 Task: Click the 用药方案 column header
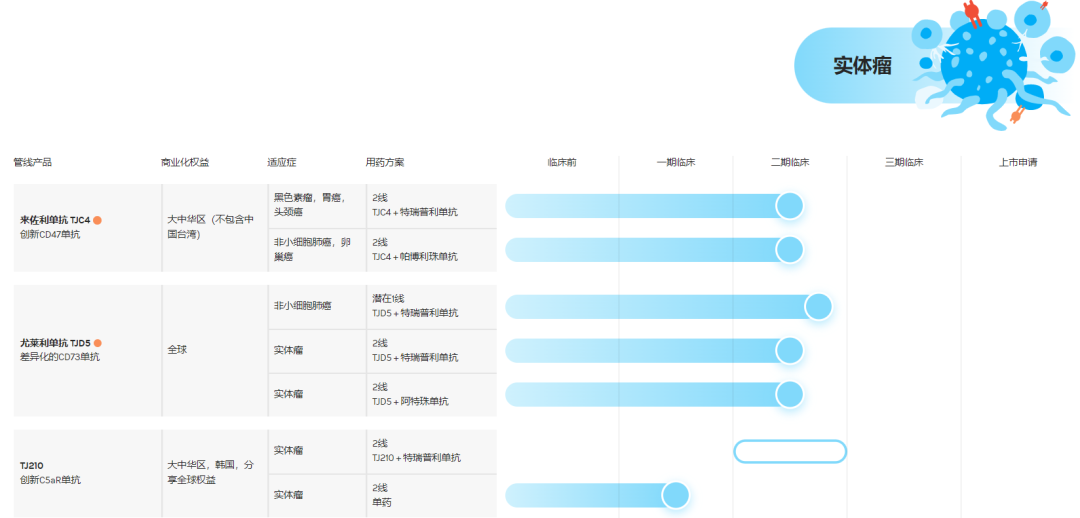385,163
